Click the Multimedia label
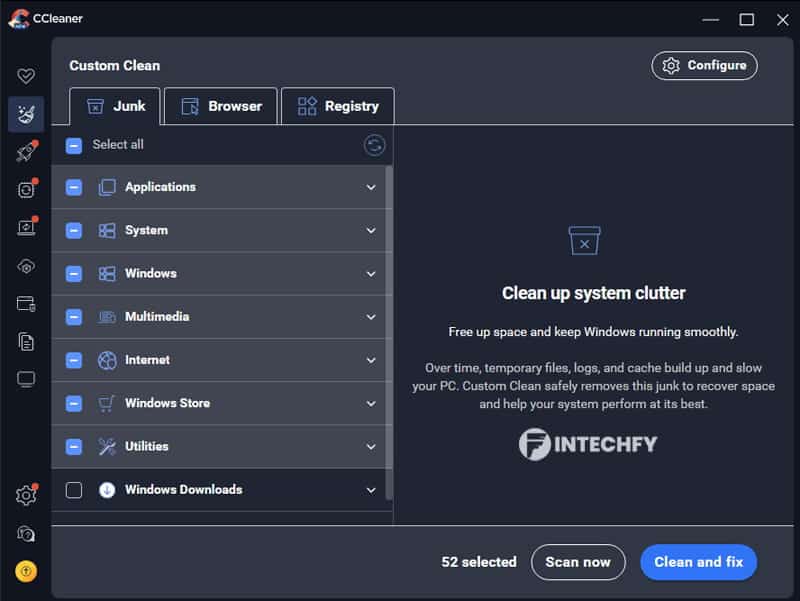Screen dimensions: 800x601 click(157, 317)
